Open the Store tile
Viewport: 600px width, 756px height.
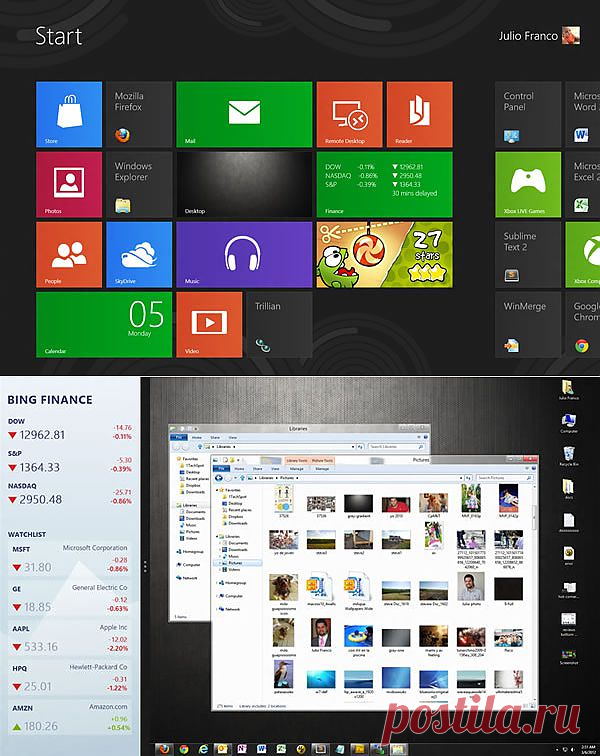click(69, 114)
